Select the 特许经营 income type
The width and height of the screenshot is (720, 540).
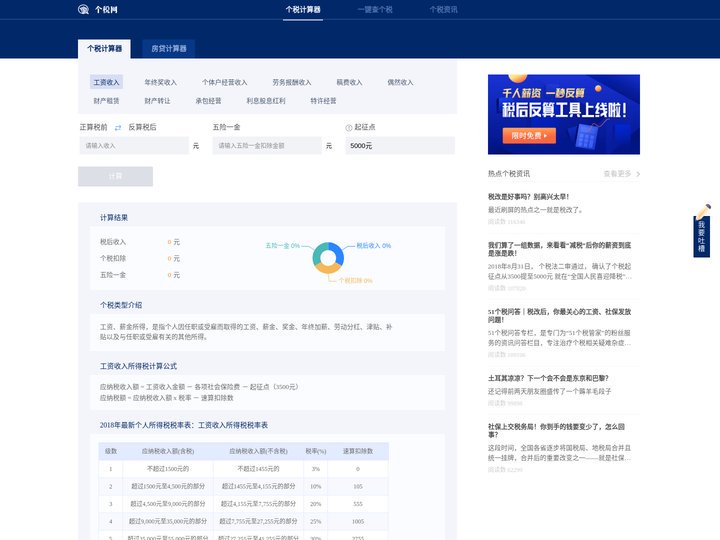point(323,101)
